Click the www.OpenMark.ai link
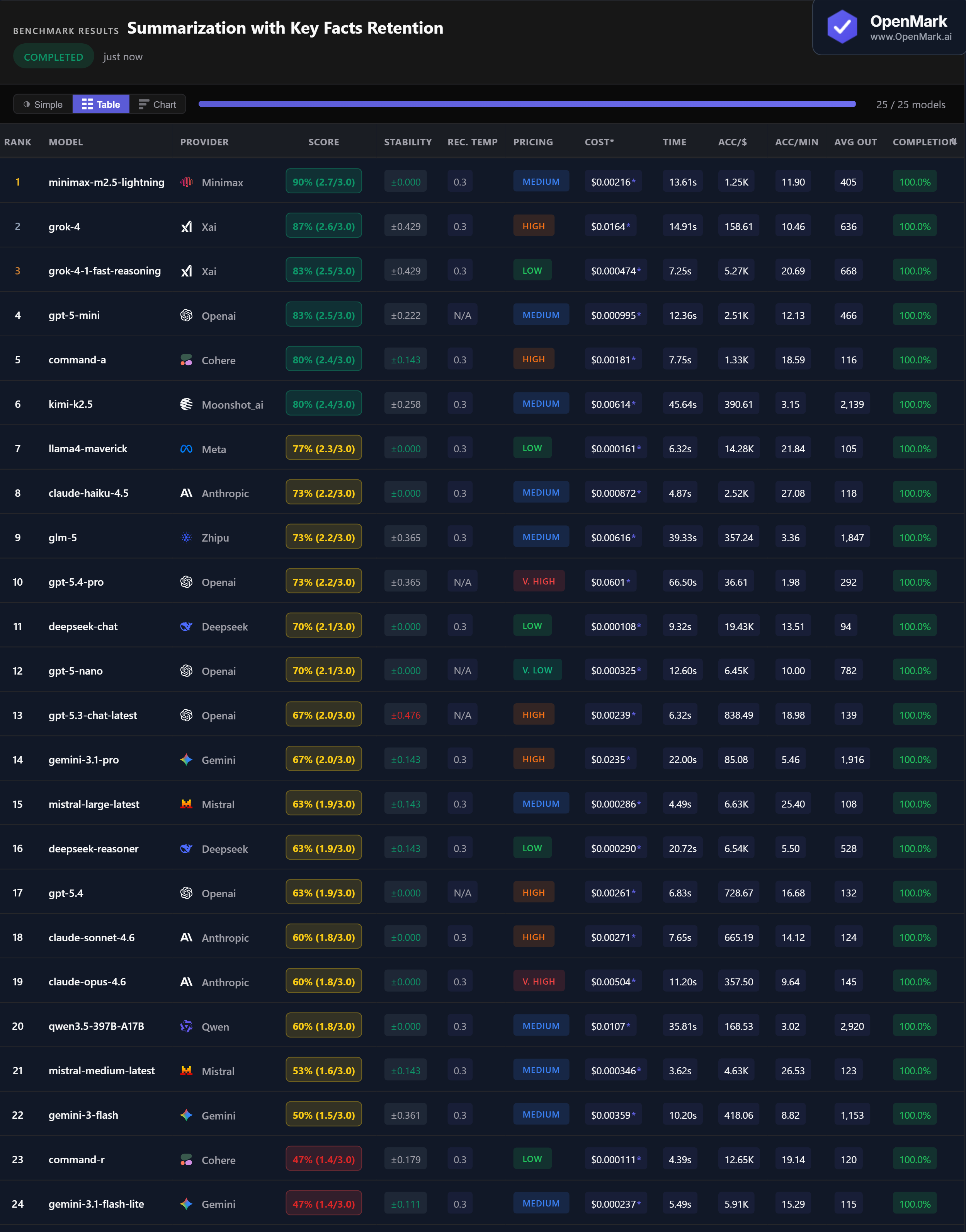Viewport: 966px width, 1232px height. pos(910,37)
